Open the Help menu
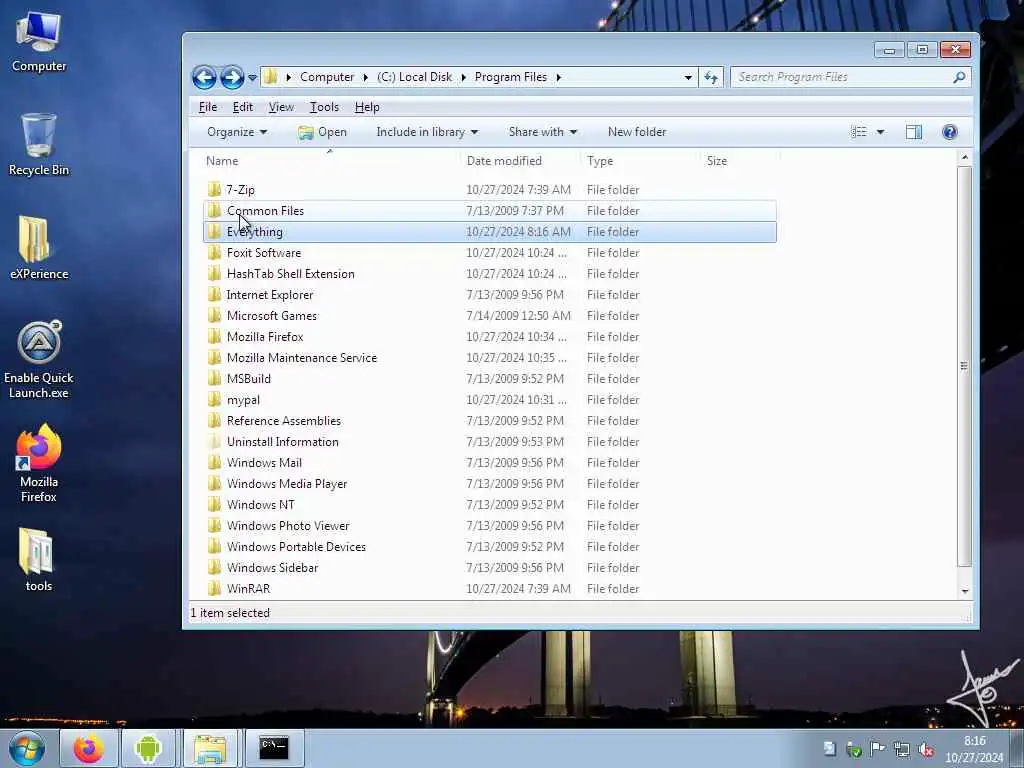 pyautogui.click(x=367, y=107)
